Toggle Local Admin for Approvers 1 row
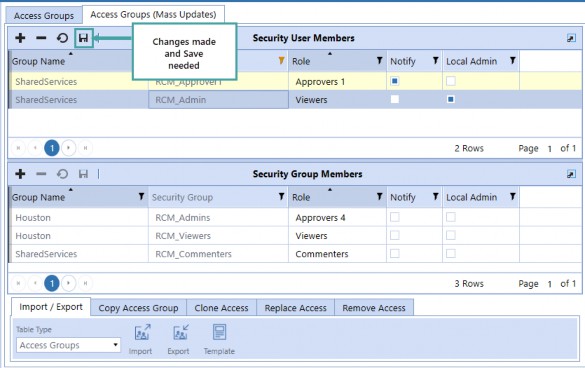585x368 pixels. [x=451, y=81]
